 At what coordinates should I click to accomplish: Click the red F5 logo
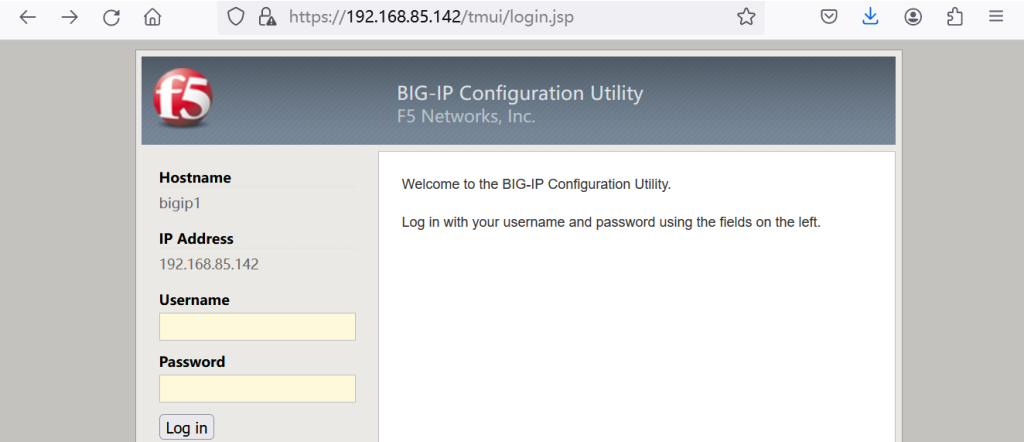183,98
